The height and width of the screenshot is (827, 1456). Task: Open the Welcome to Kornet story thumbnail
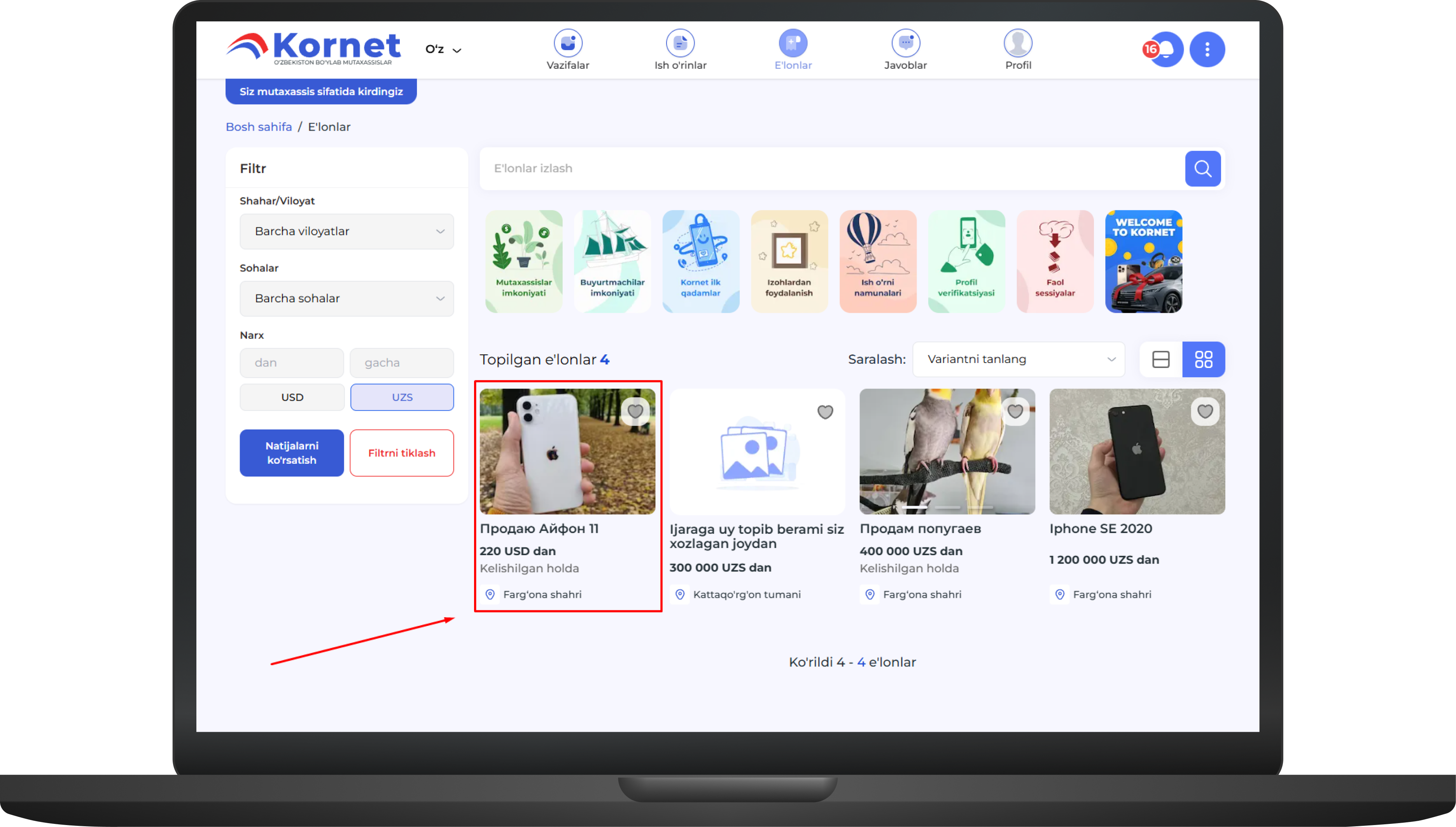[x=1143, y=262]
